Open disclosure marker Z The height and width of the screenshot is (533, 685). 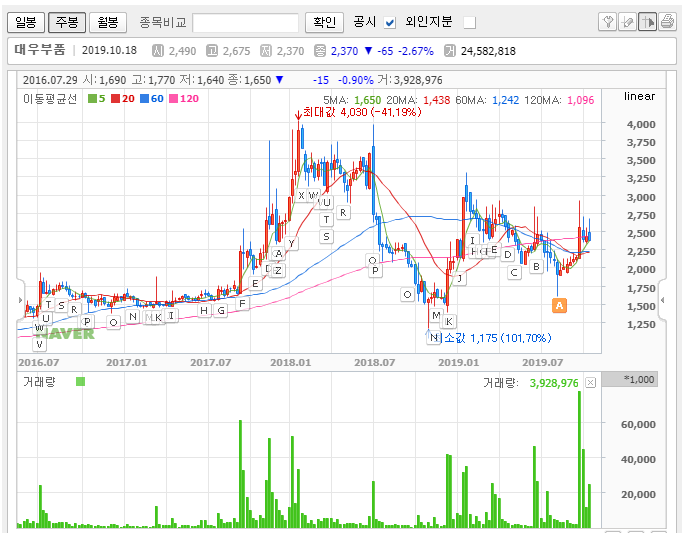[x=278, y=270]
